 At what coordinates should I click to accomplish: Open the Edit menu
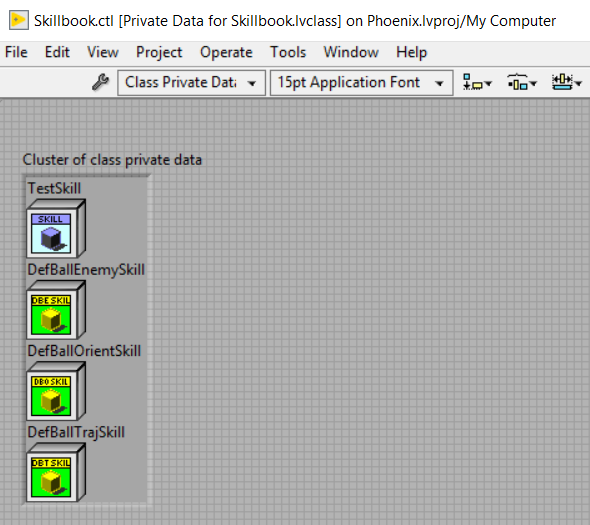(57, 52)
